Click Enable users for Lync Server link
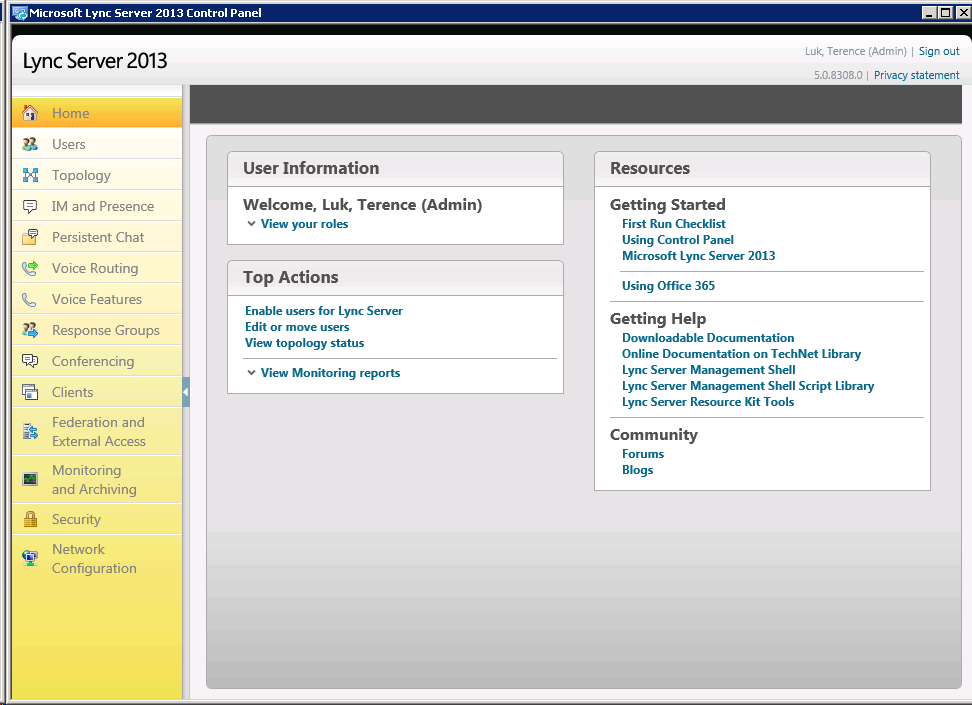 point(323,311)
